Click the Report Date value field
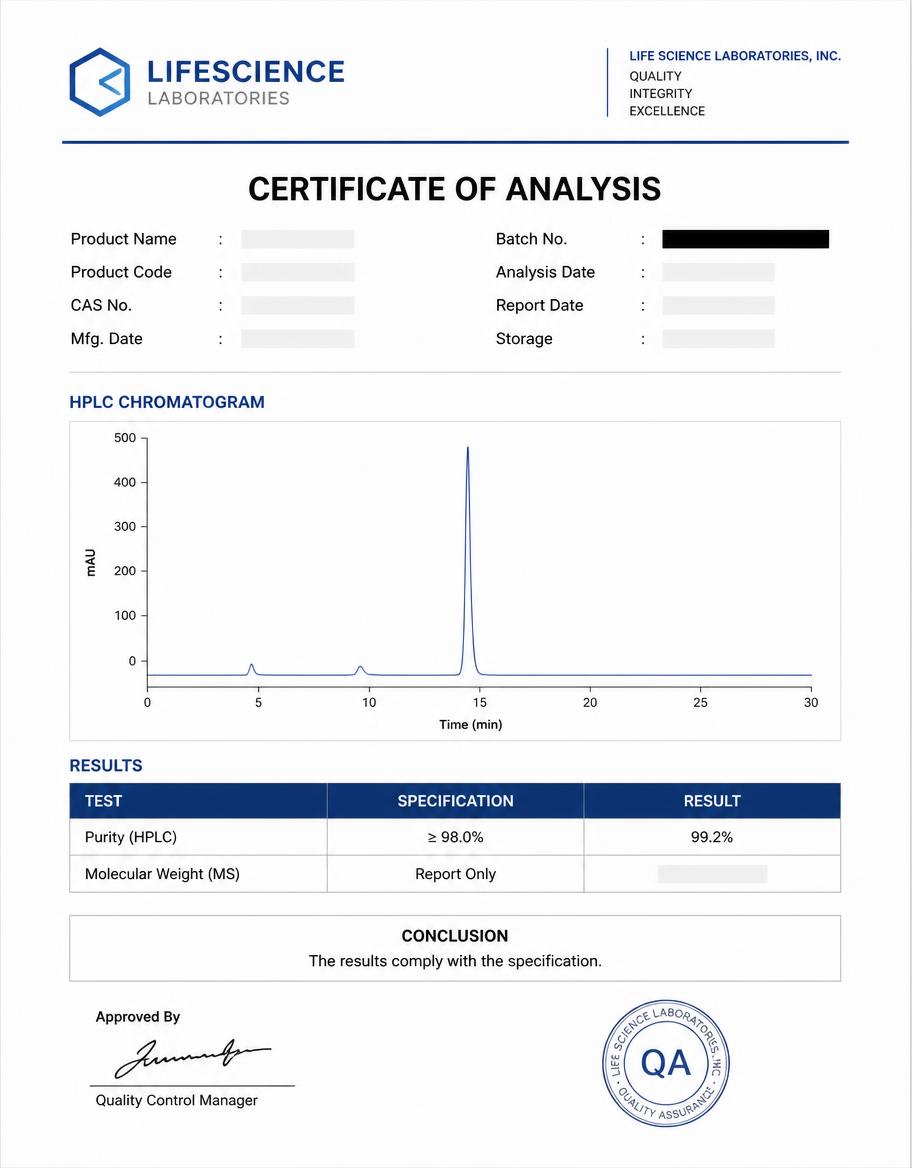The image size is (912, 1168). (718, 305)
